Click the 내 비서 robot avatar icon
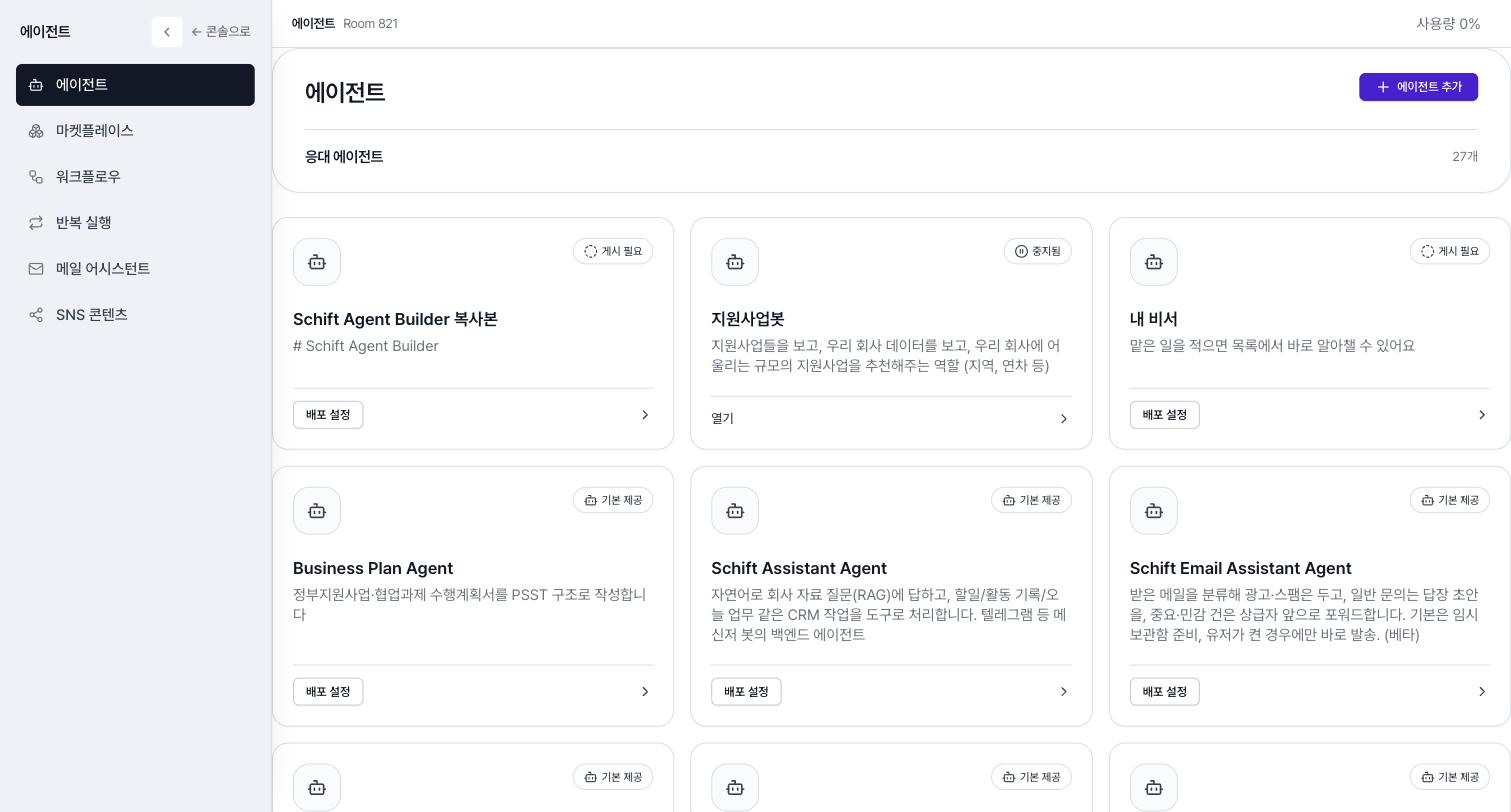This screenshot has width=1511, height=812. (x=1154, y=262)
